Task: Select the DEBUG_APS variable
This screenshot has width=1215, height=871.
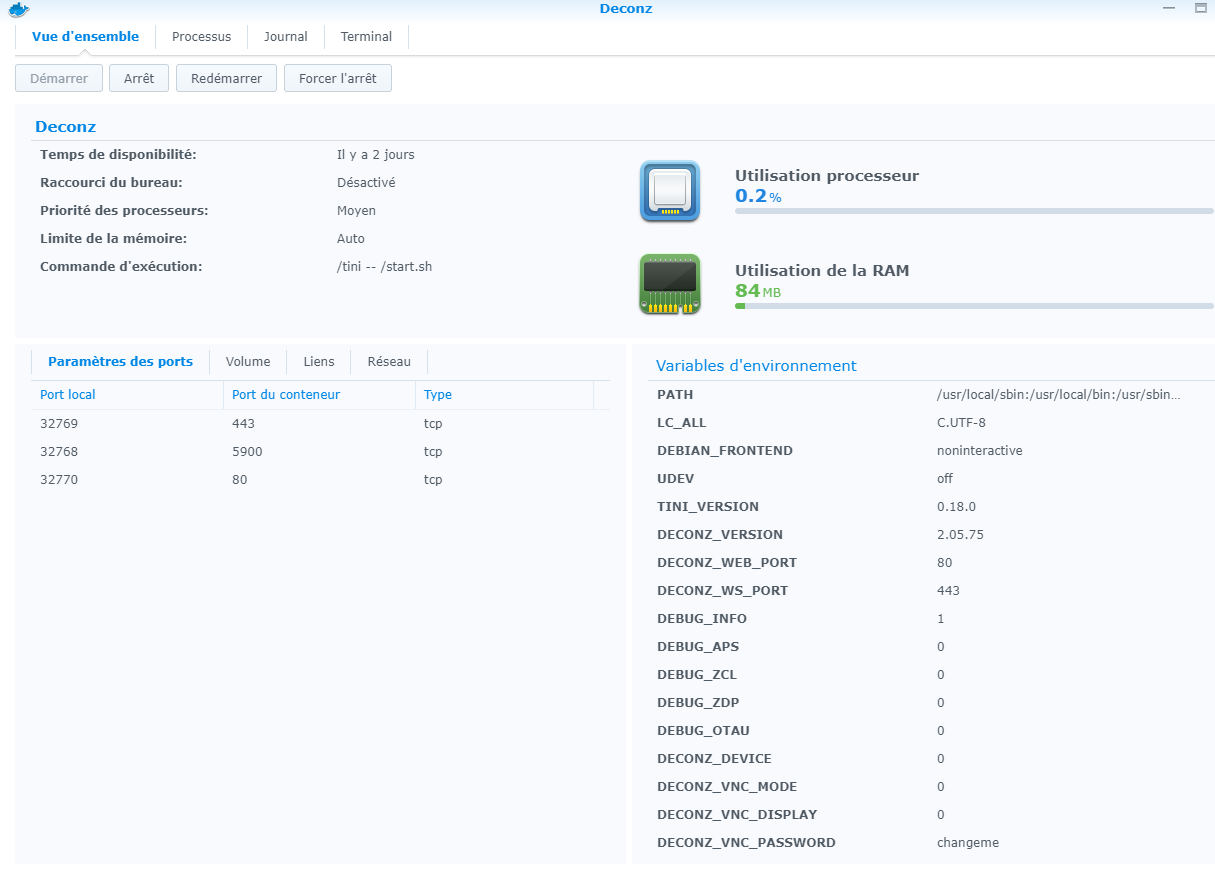Action: pos(698,647)
